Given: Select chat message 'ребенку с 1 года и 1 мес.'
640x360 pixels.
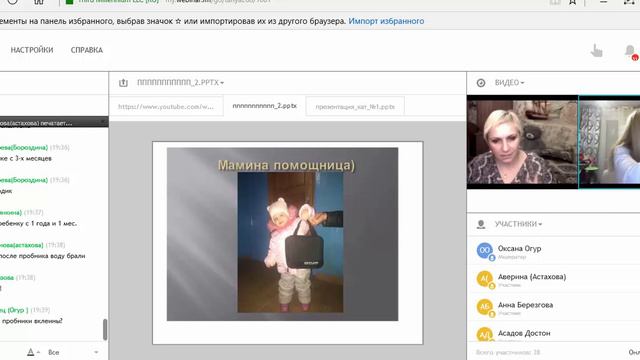Looking at the screenshot, I should pos(38,223).
